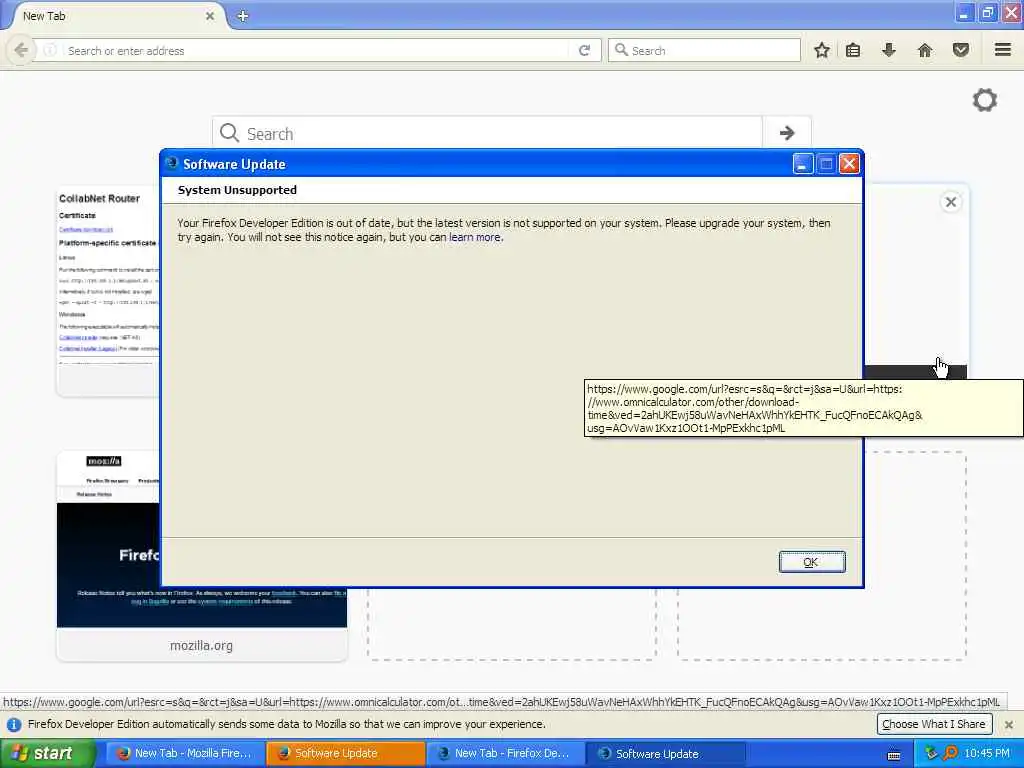Click the system tray clock 10:45 PM

pos(987,753)
